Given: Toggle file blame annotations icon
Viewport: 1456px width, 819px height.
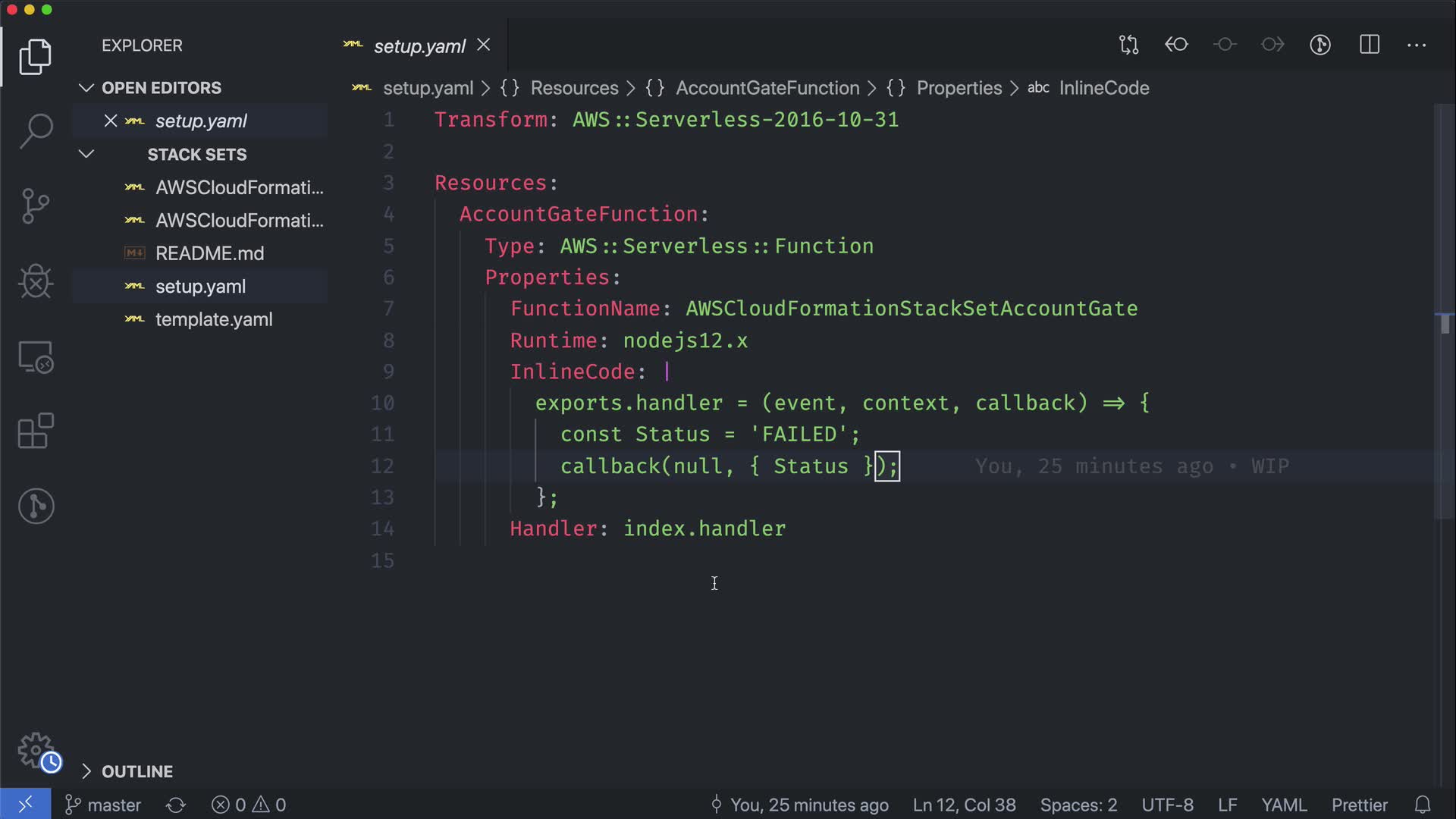Looking at the screenshot, I should click(x=1320, y=45).
